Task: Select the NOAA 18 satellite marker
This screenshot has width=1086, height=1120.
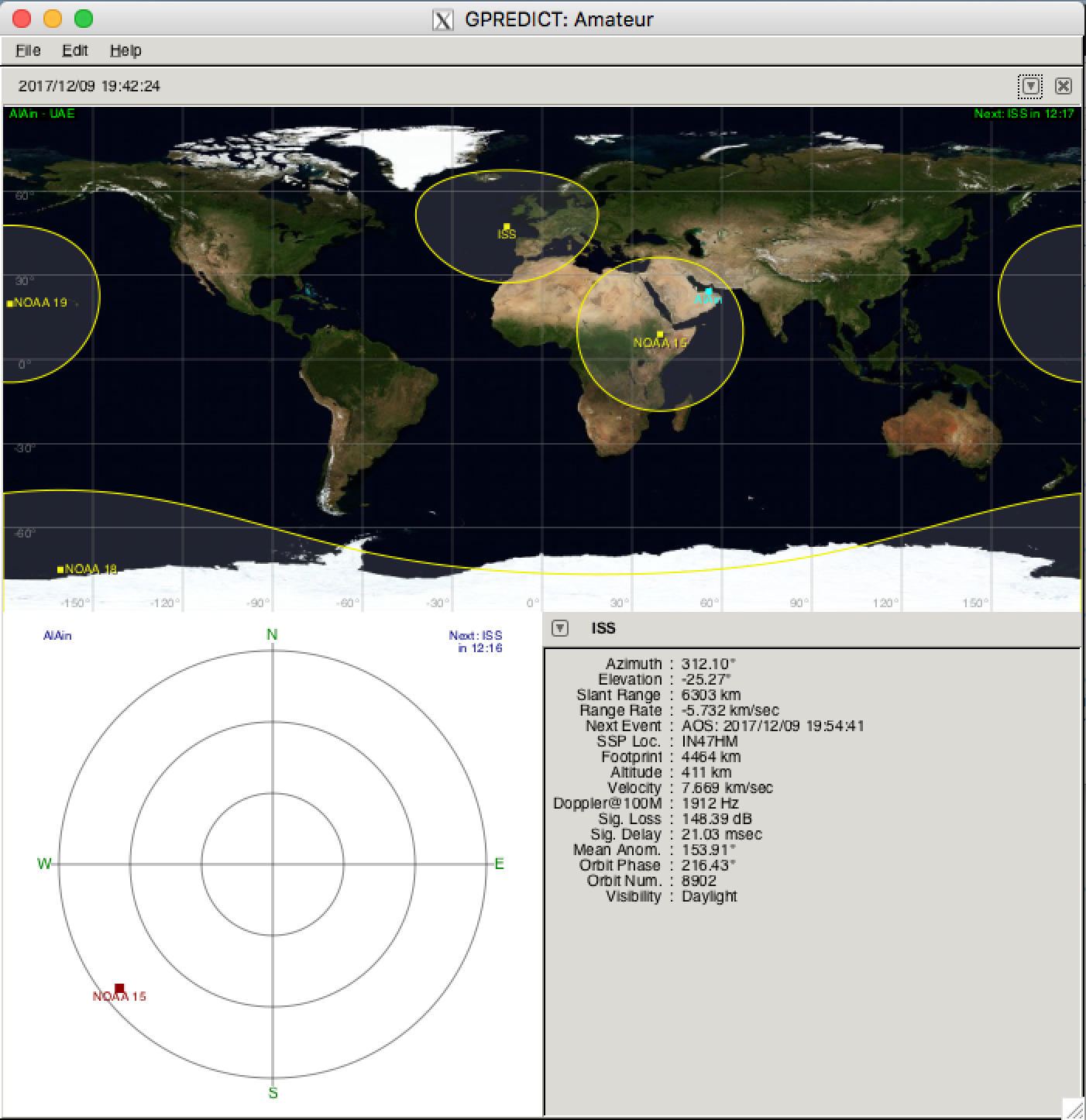Action: pos(60,570)
